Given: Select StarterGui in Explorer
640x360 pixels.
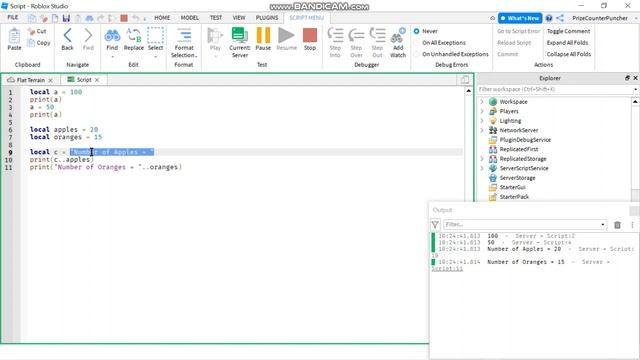Looking at the screenshot, I should click(512, 187).
